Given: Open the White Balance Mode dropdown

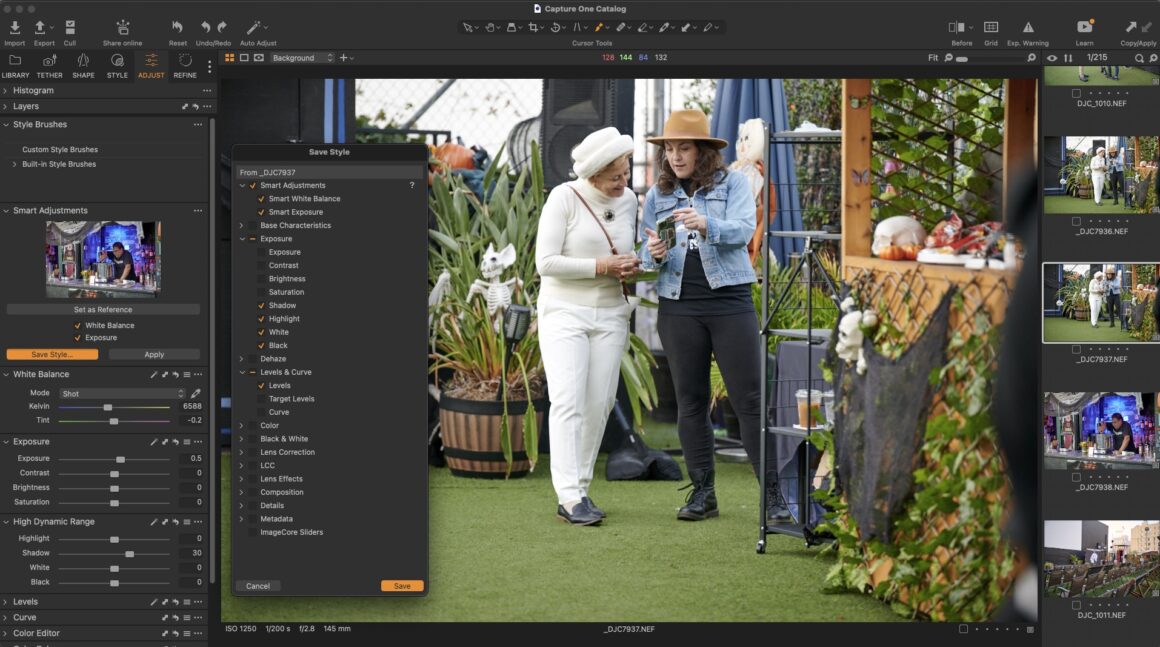Looking at the screenshot, I should (x=122, y=393).
